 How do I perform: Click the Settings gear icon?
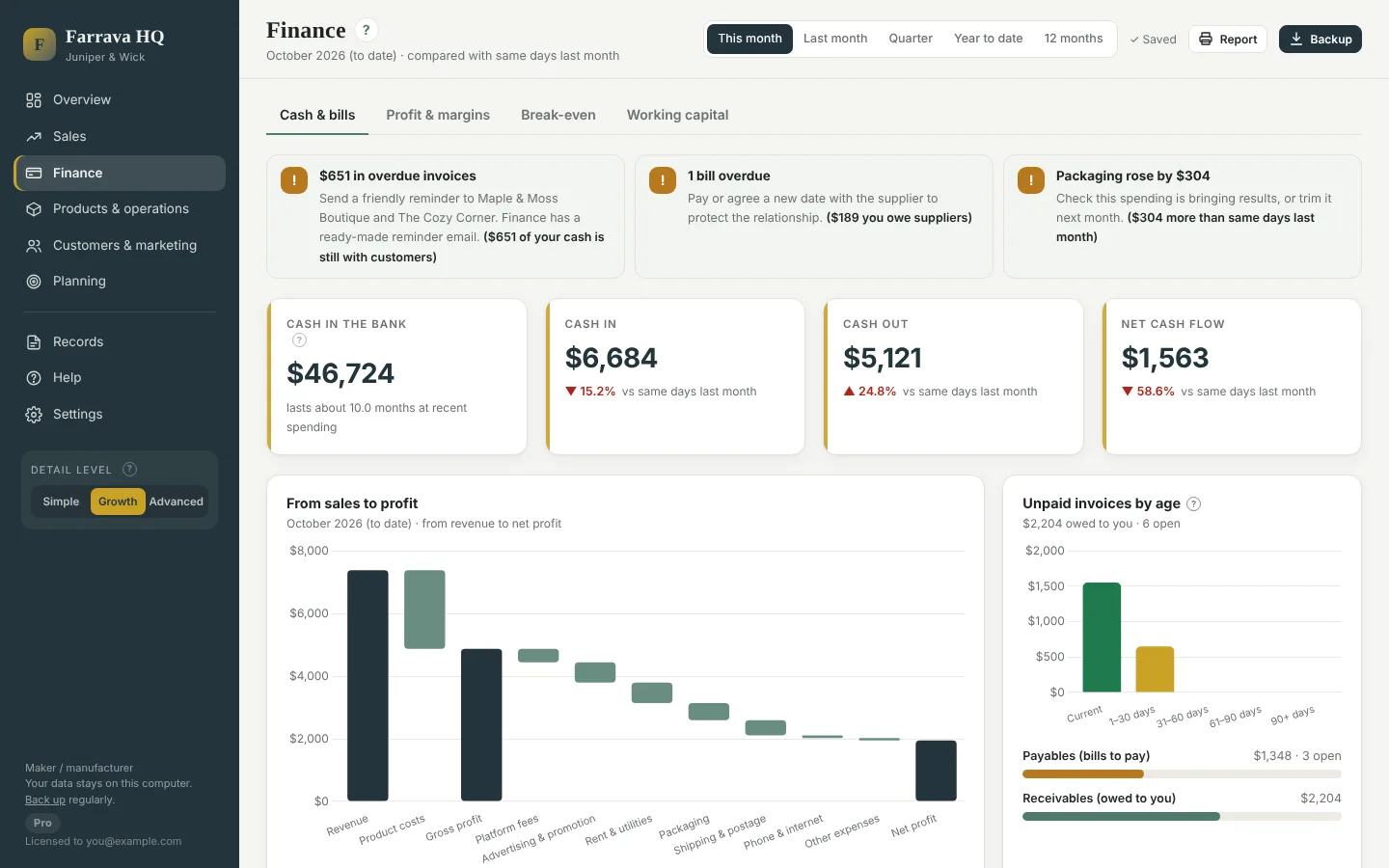34,415
